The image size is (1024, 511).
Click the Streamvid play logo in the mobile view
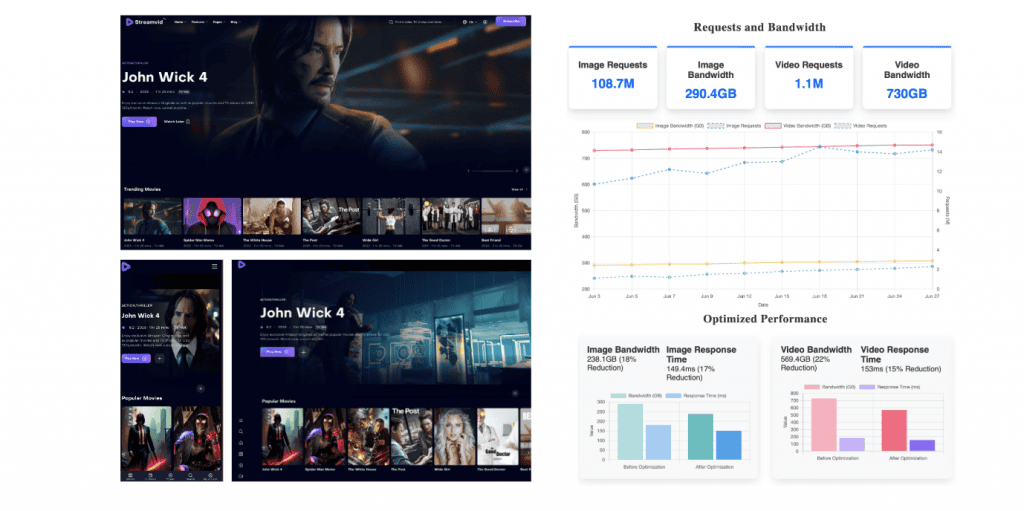tap(126, 267)
